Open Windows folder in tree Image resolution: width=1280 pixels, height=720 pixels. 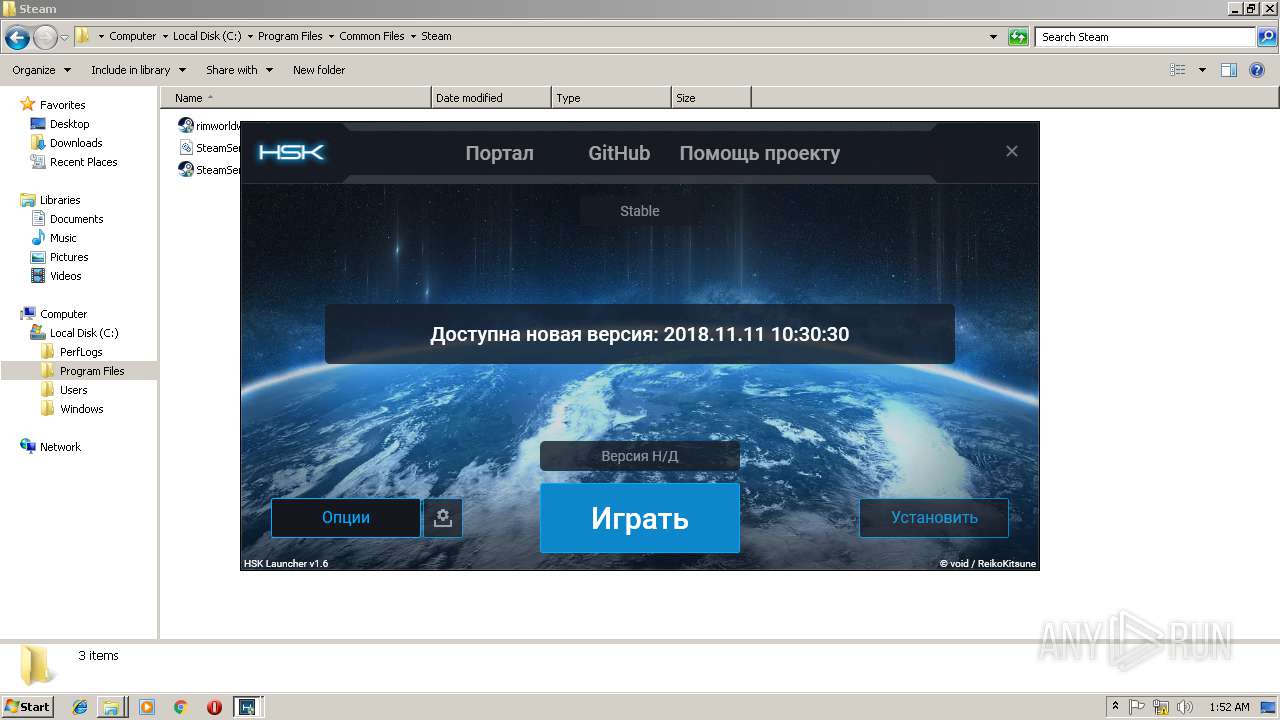click(81, 409)
